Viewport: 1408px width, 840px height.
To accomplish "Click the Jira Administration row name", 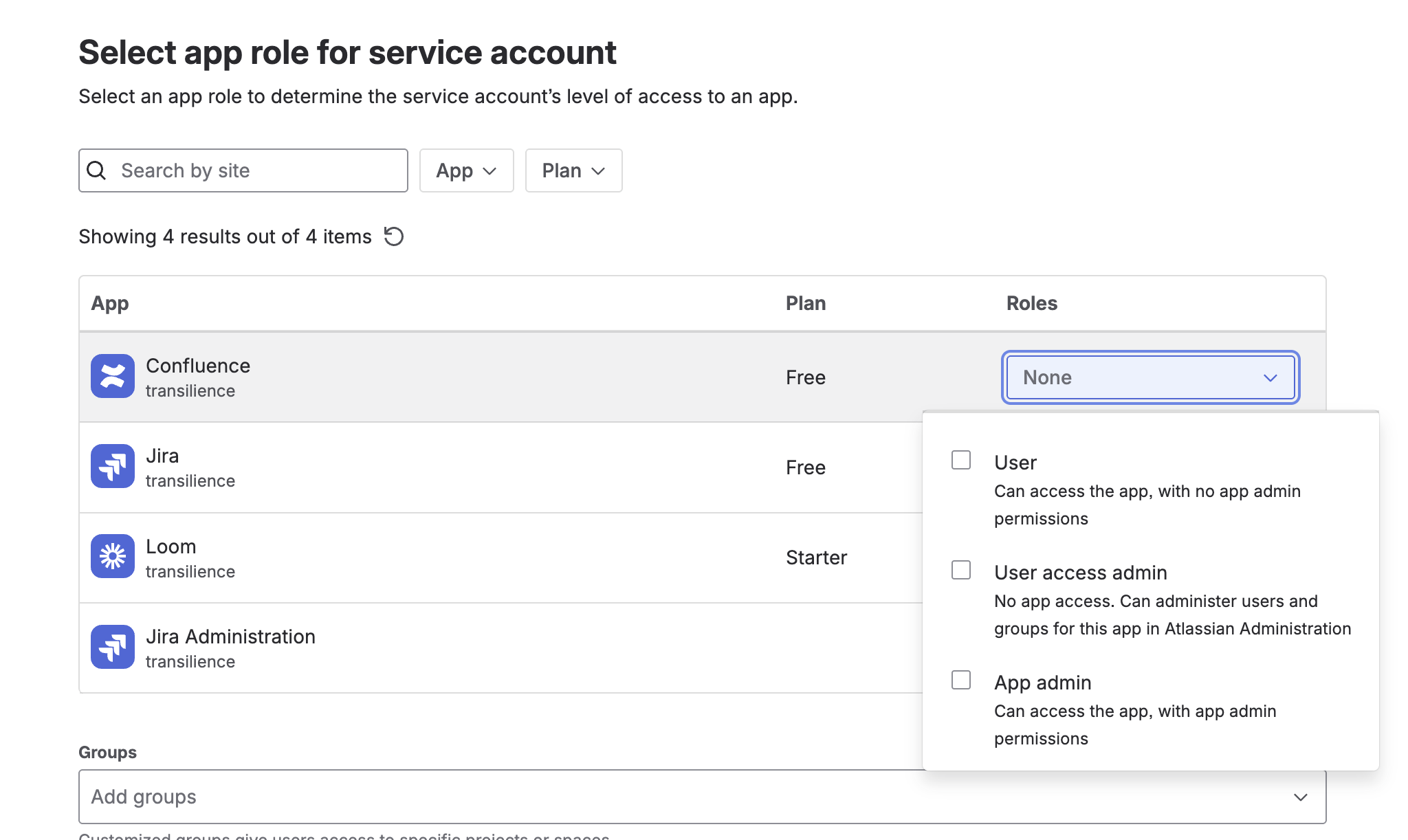I will (x=230, y=637).
